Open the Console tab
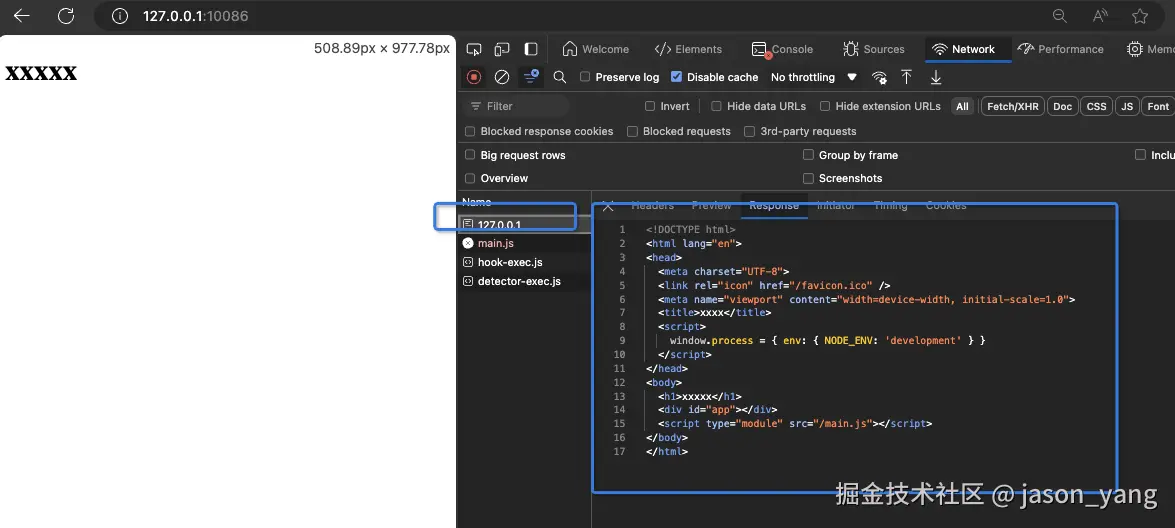 [782, 49]
